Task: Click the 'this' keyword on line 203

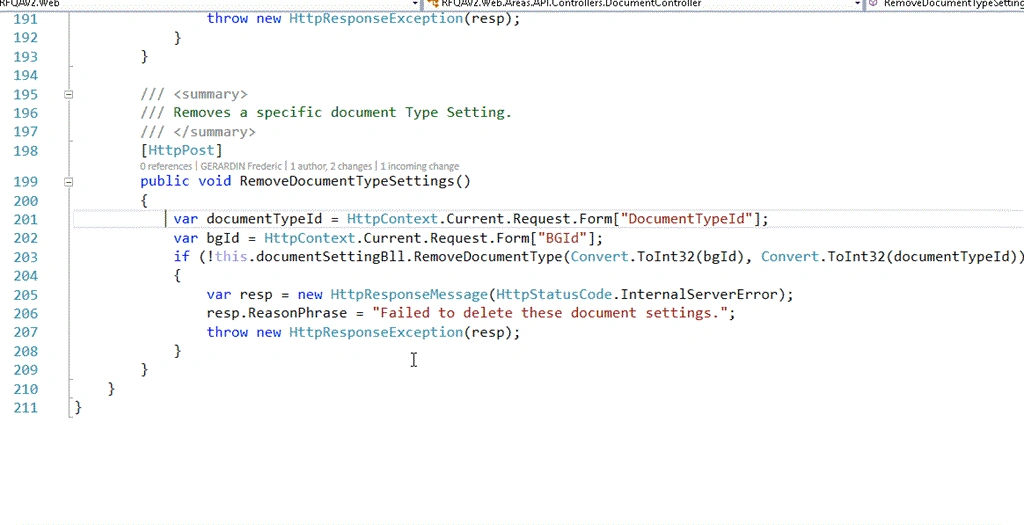Action: pyautogui.click(x=231, y=257)
